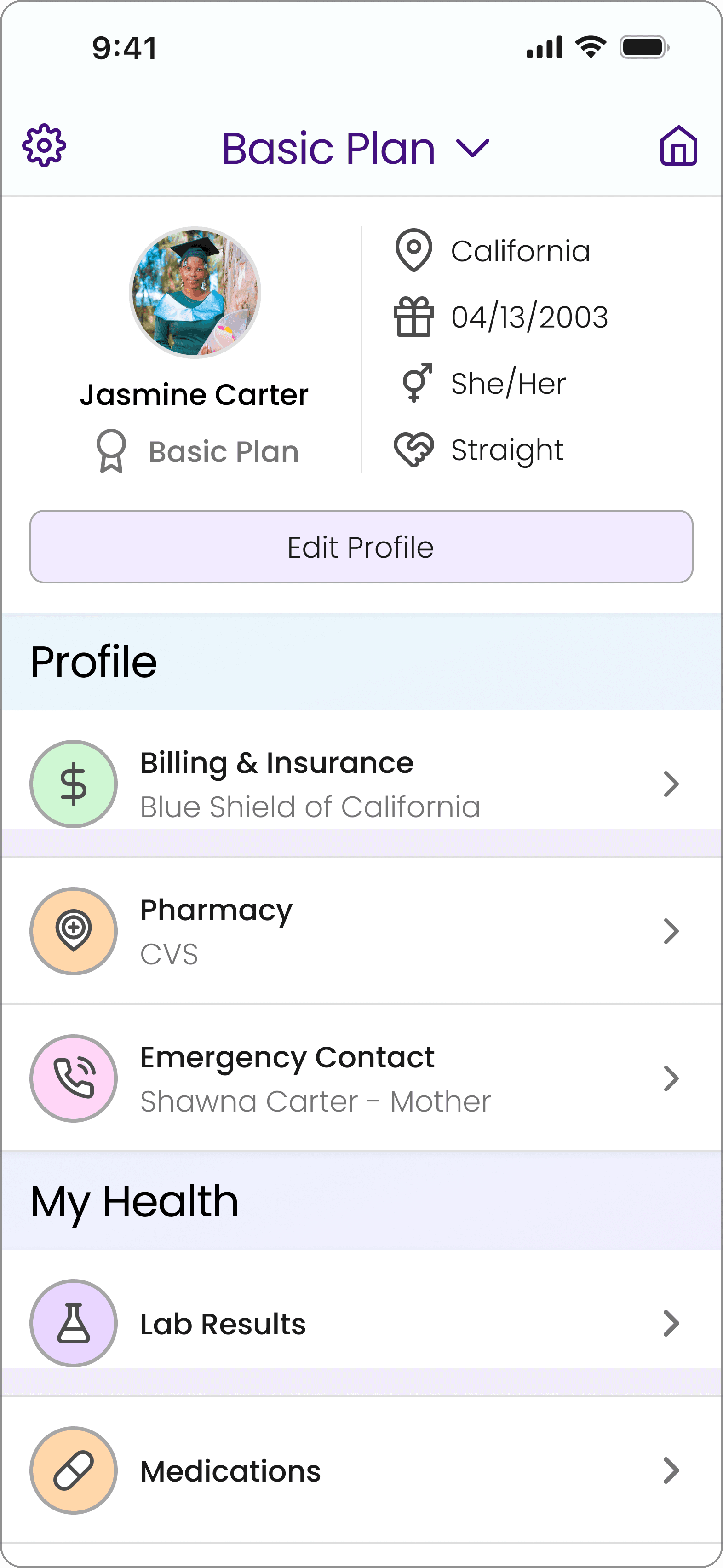Expand the Basic Plan header dropdown

(472, 148)
